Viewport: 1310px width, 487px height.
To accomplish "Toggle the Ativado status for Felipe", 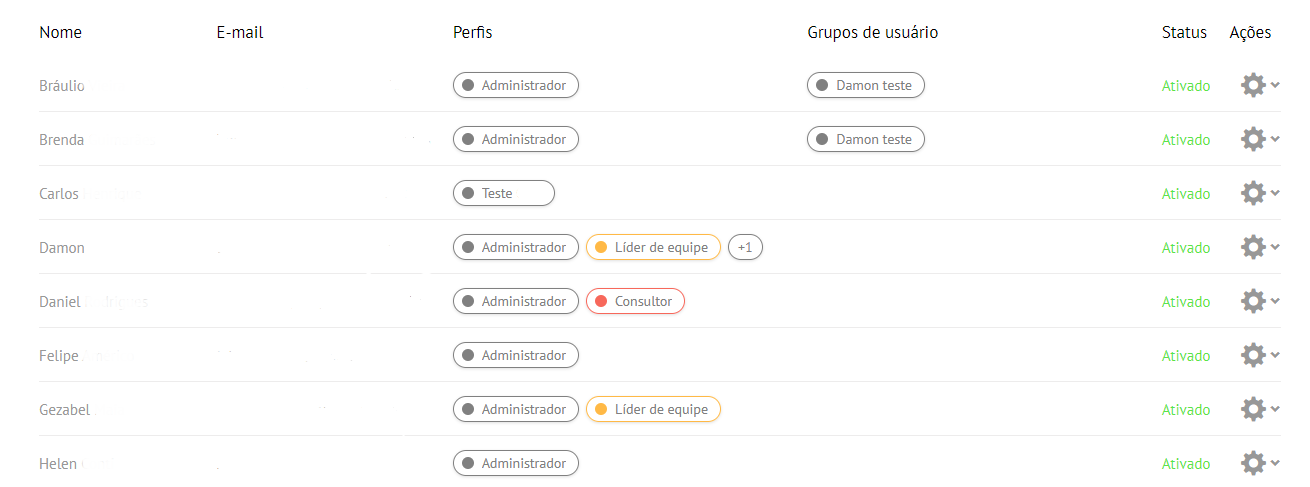I will pyautogui.click(x=1186, y=355).
